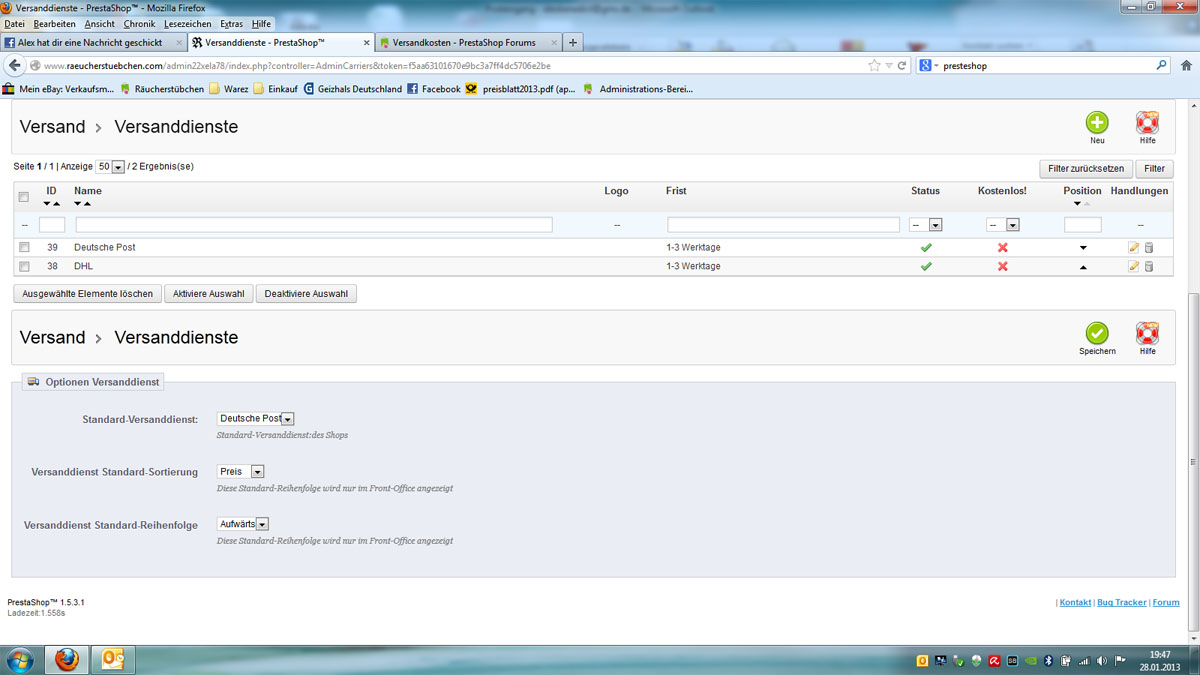Click the ID filter input field

52,225
